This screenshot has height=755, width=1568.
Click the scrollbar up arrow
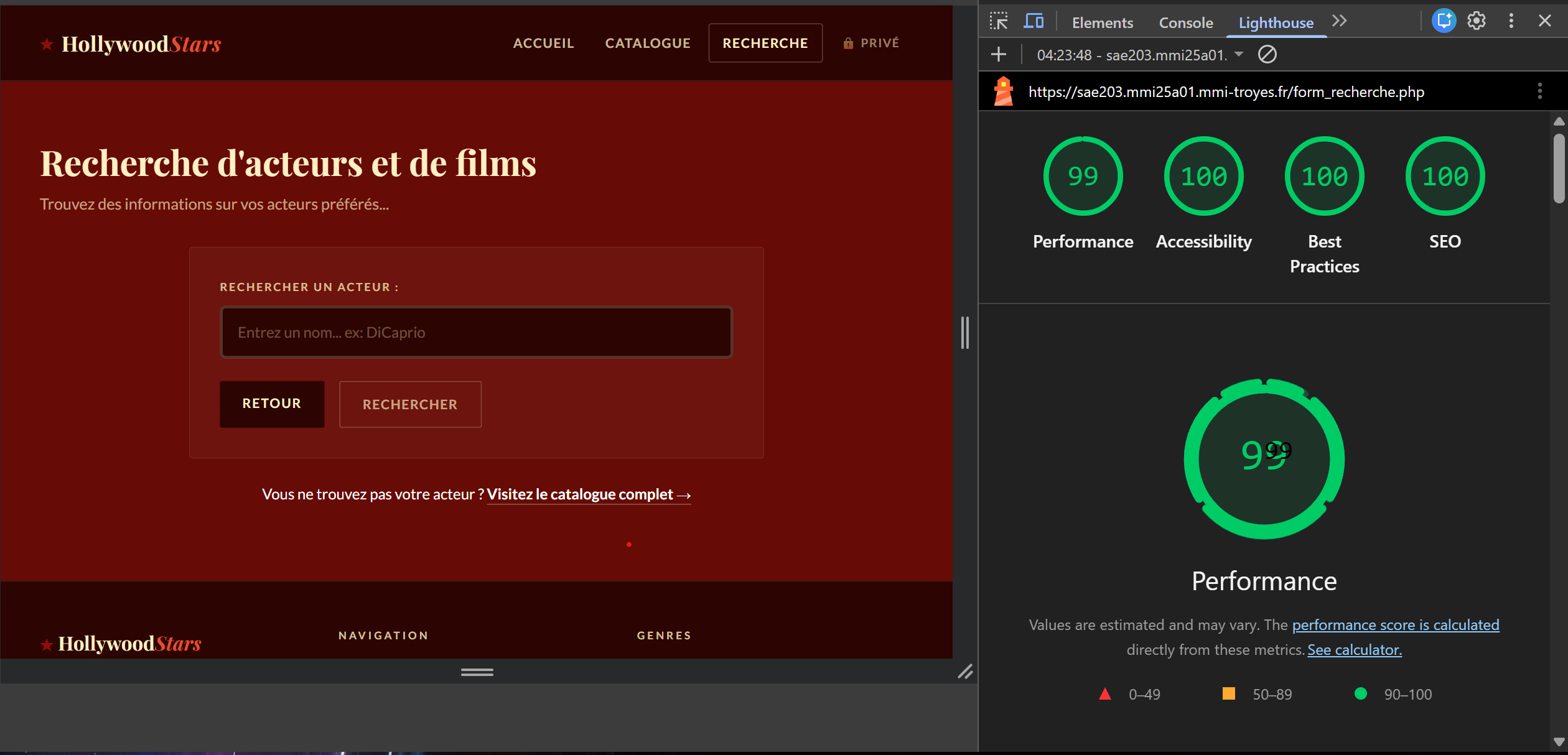tap(1559, 121)
